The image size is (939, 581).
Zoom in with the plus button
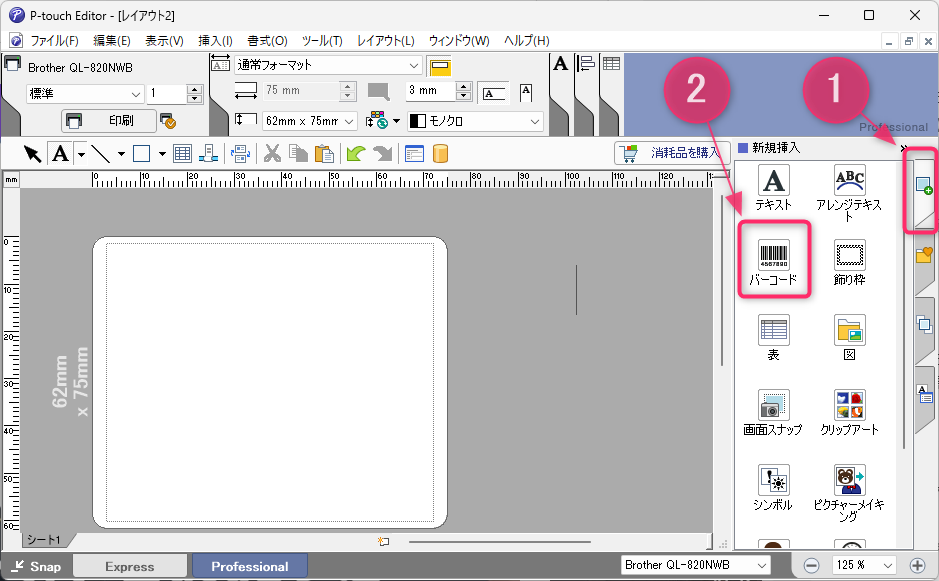[917, 565]
